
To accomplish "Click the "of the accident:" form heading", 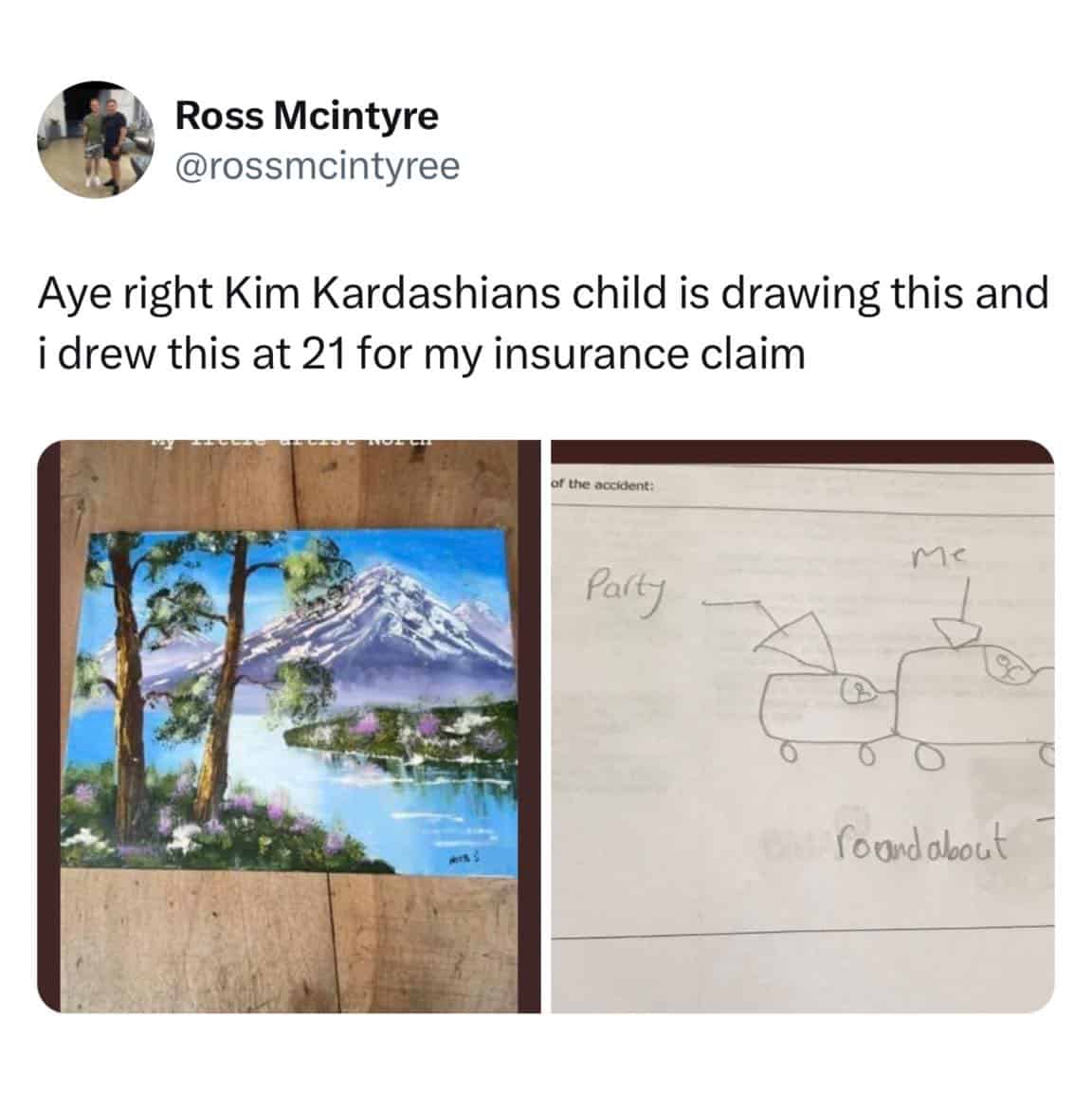I will pyautogui.click(x=602, y=484).
